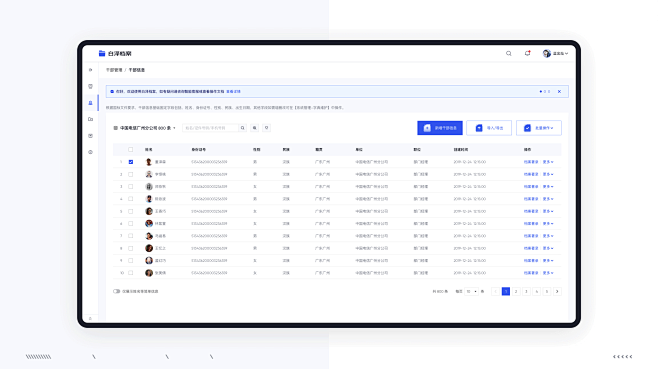Viewport: 658px width, 369px height.
Task: Click avatar of person in row 5
Action: pos(149,211)
